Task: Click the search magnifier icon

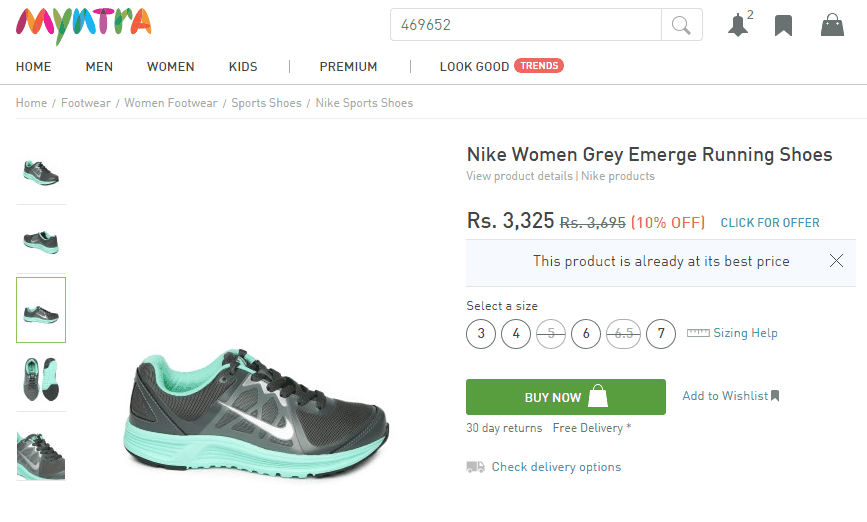Action: (681, 25)
